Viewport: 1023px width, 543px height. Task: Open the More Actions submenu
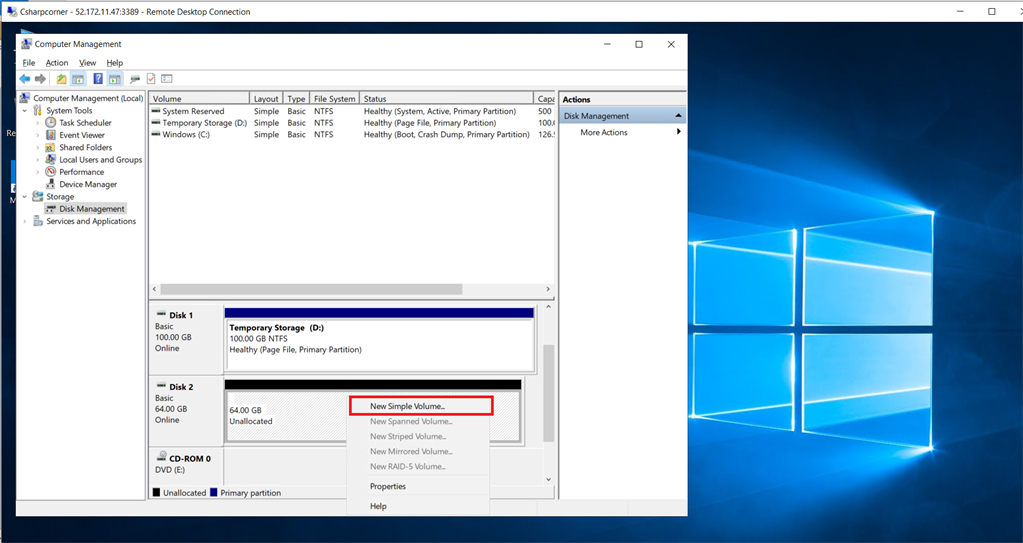click(622, 132)
